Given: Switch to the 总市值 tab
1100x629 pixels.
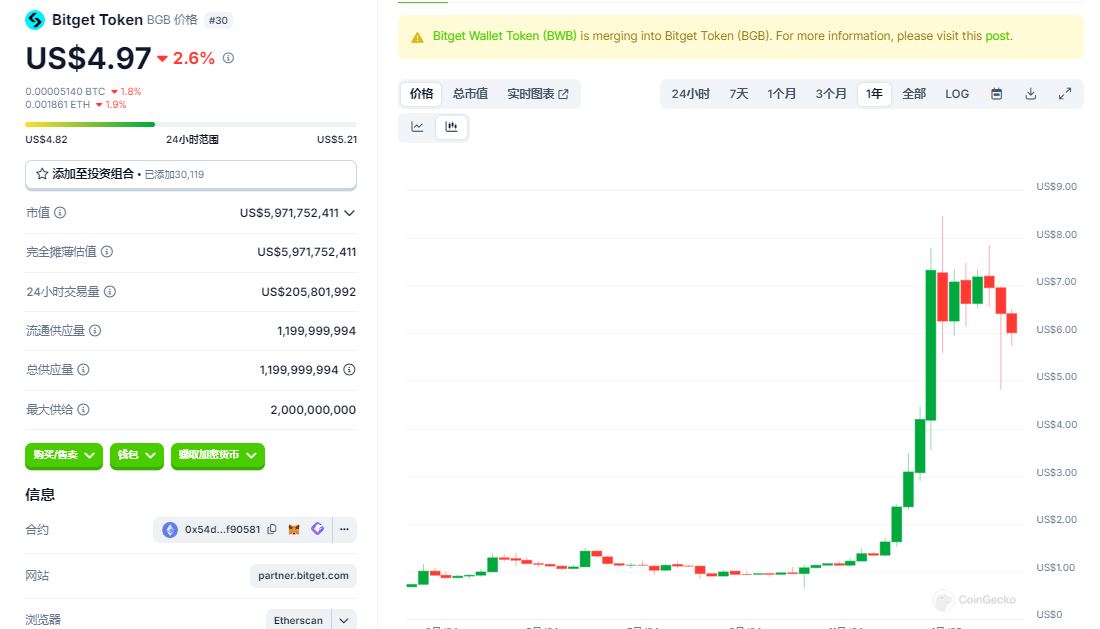Looking at the screenshot, I should 470,94.
